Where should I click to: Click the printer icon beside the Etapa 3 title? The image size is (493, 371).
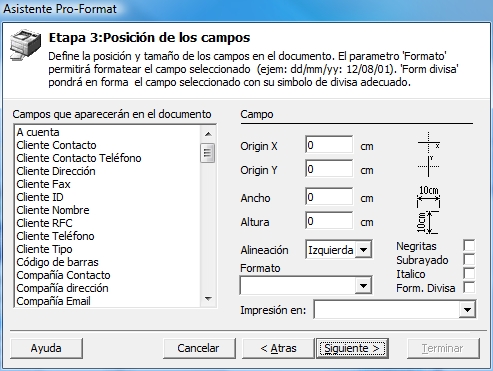click(25, 45)
